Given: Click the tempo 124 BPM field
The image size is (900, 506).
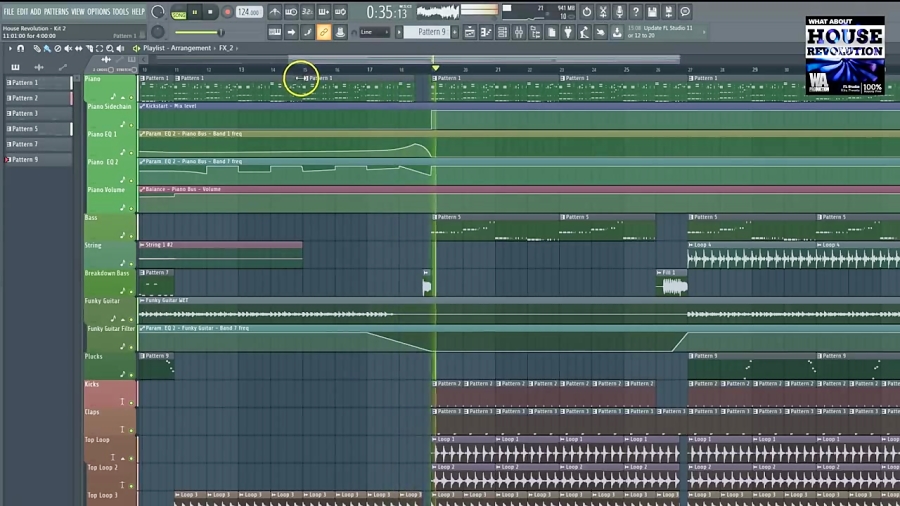Looking at the screenshot, I should (248, 12).
